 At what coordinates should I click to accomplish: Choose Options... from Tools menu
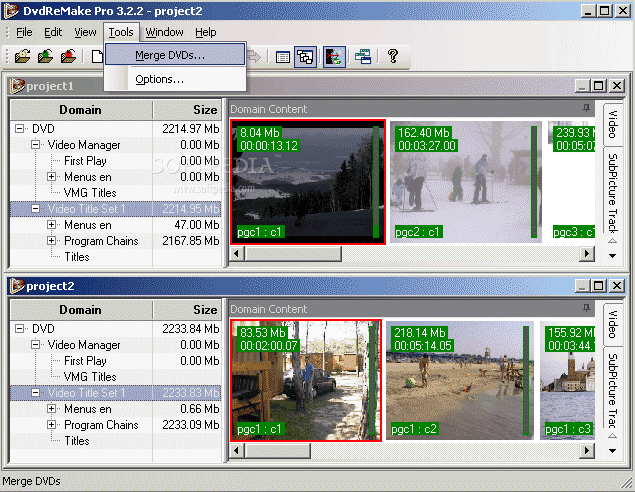[175, 79]
